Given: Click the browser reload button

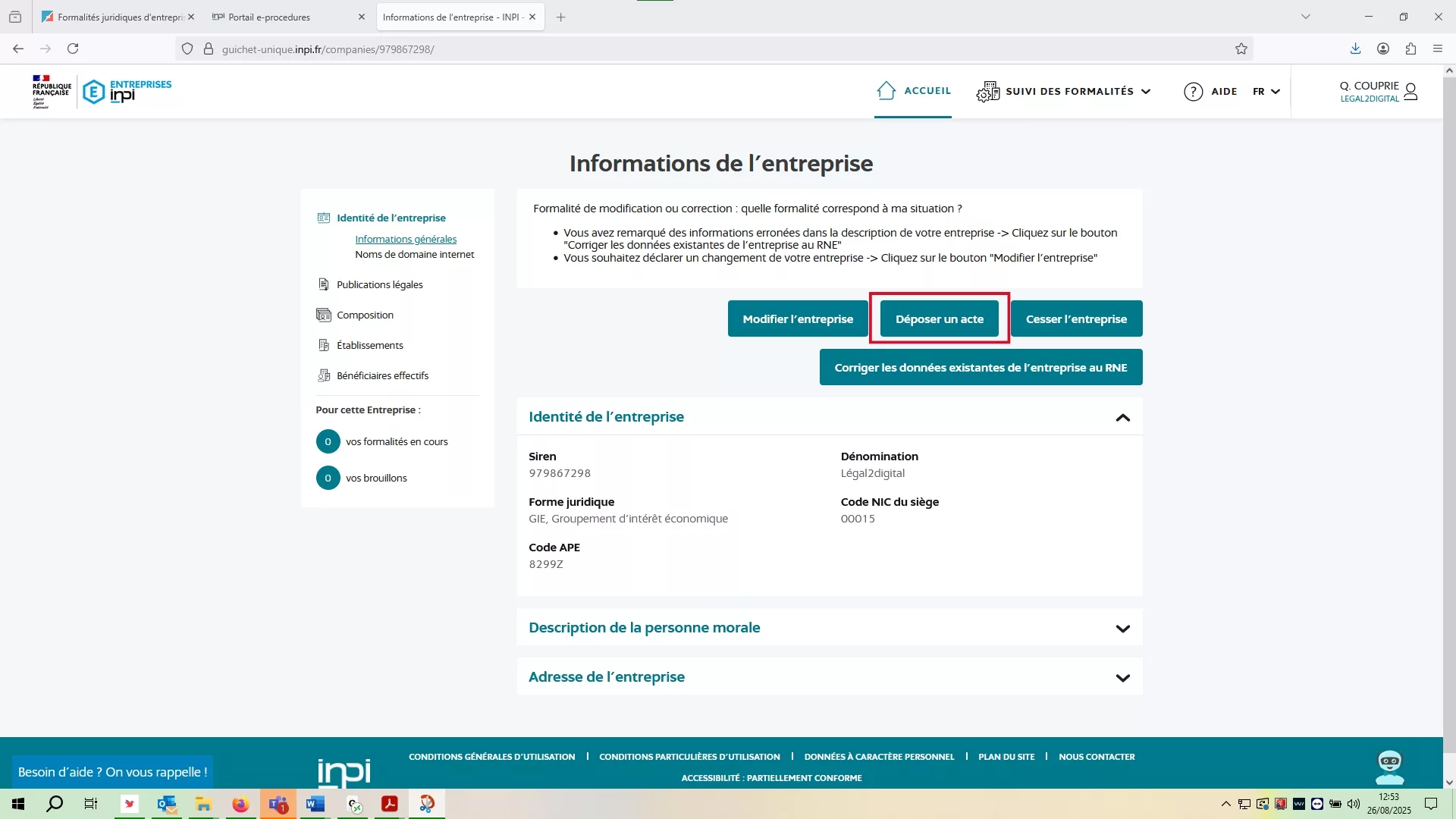Looking at the screenshot, I should coord(73,49).
